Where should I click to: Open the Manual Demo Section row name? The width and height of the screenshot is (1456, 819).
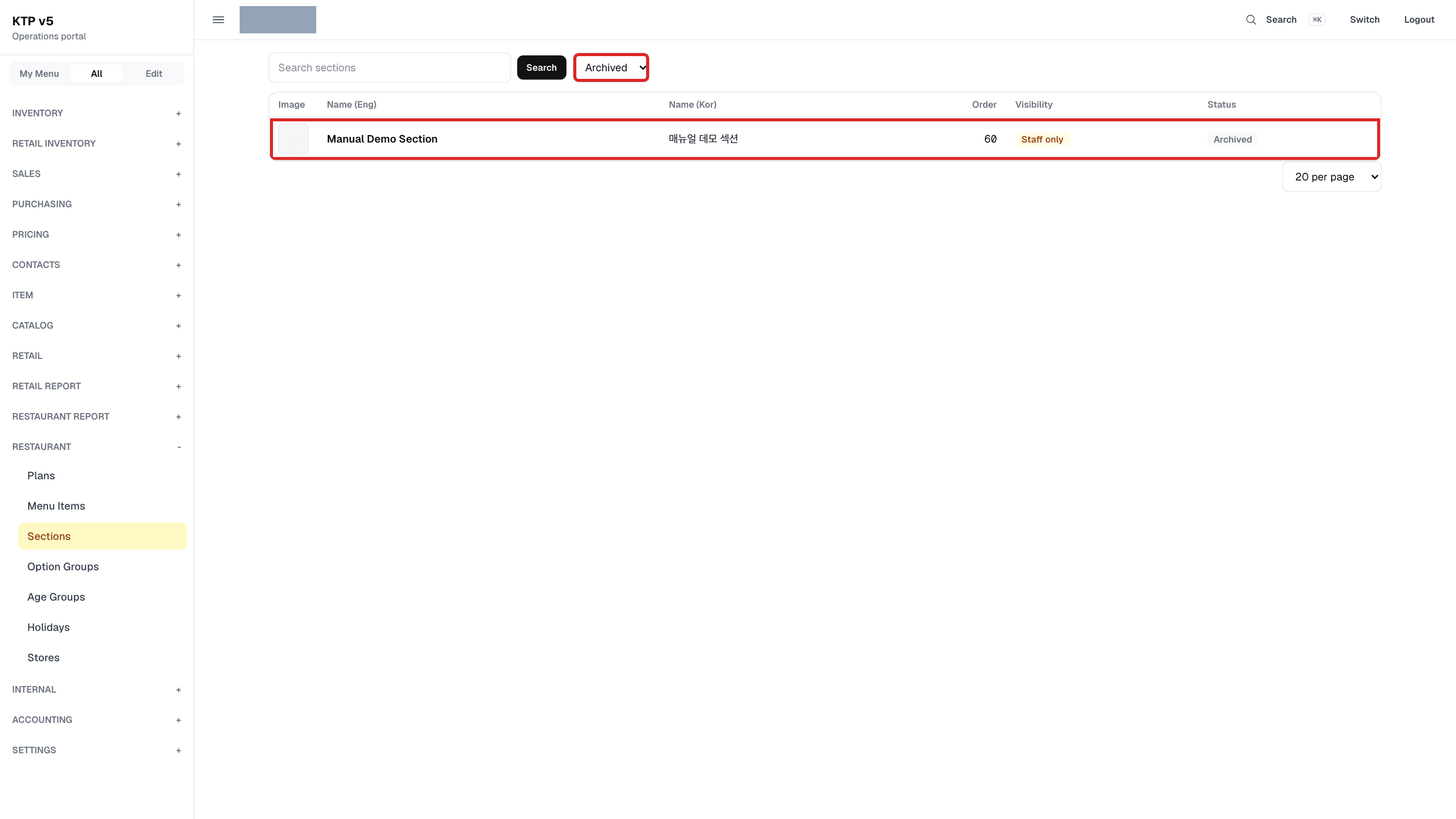(382, 139)
